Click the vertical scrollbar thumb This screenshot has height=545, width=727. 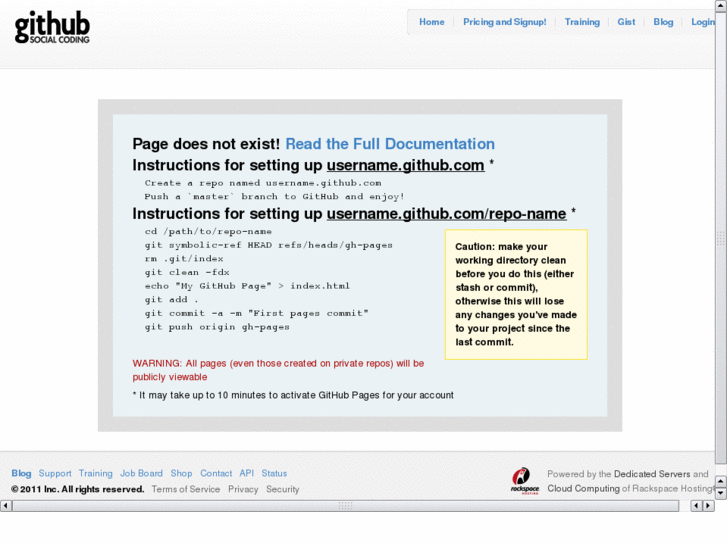point(721,237)
